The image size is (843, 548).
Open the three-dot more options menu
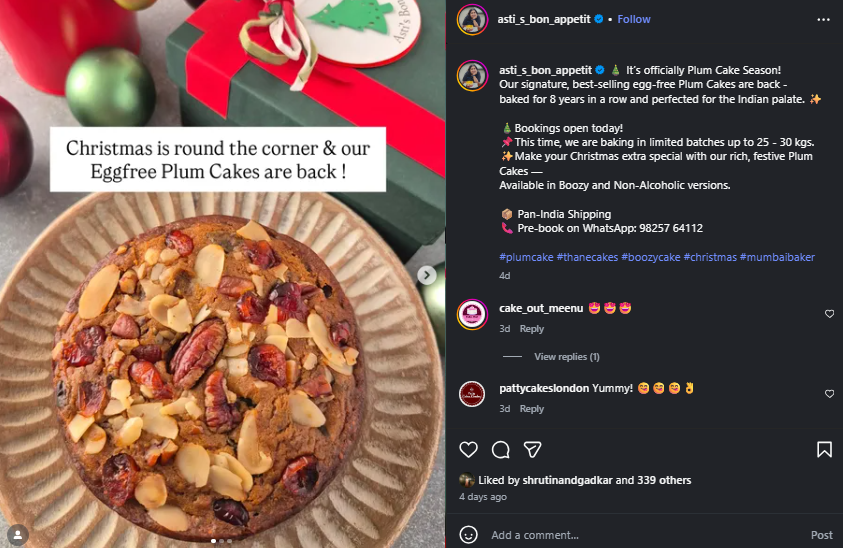pyautogui.click(x=823, y=19)
